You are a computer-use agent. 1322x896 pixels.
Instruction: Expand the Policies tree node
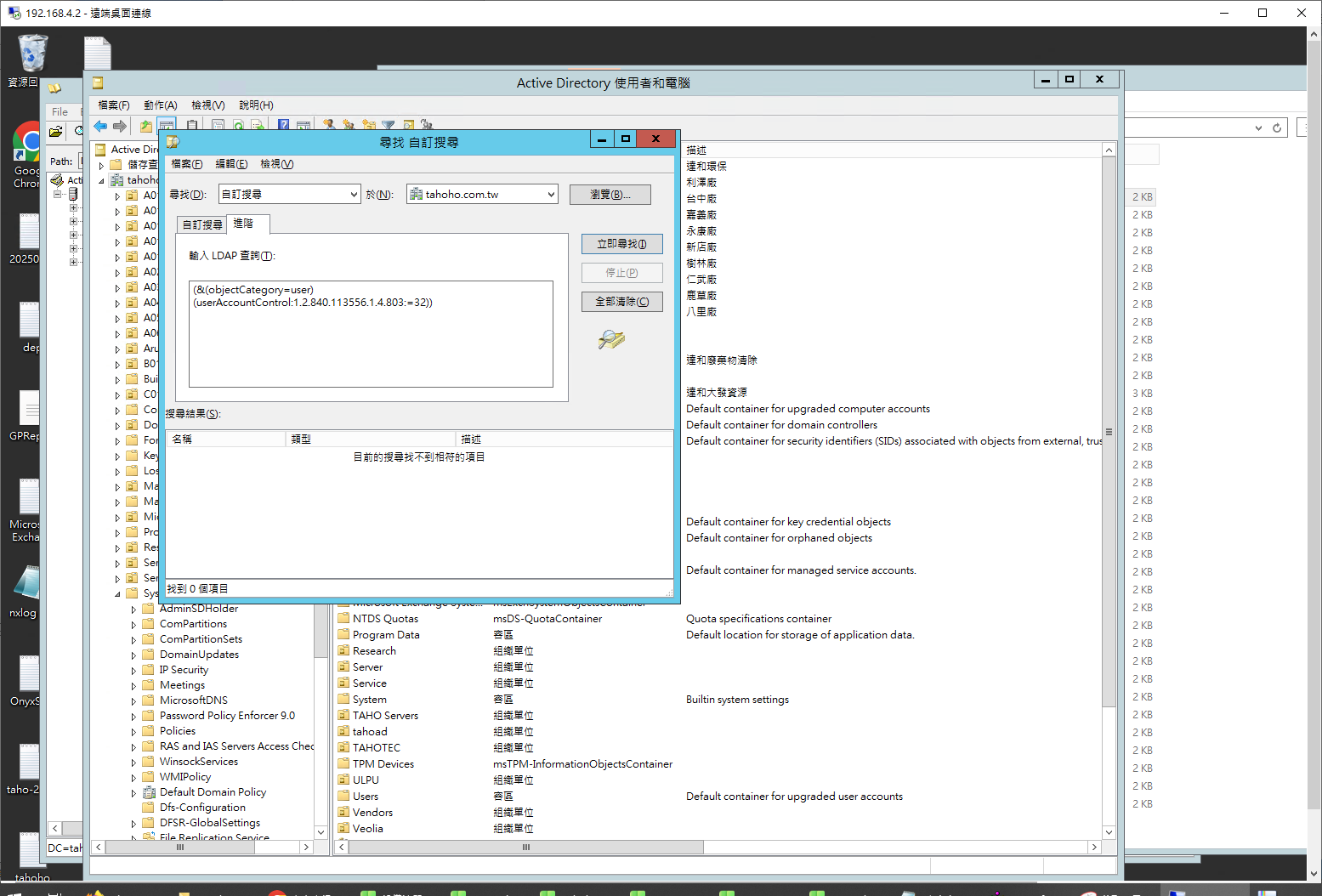pyautogui.click(x=133, y=732)
